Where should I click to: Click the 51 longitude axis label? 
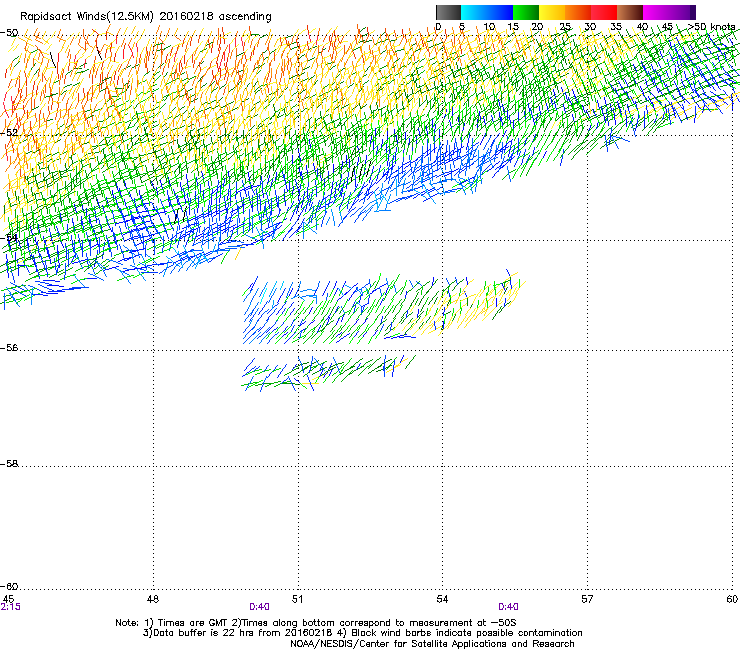point(297,599)
